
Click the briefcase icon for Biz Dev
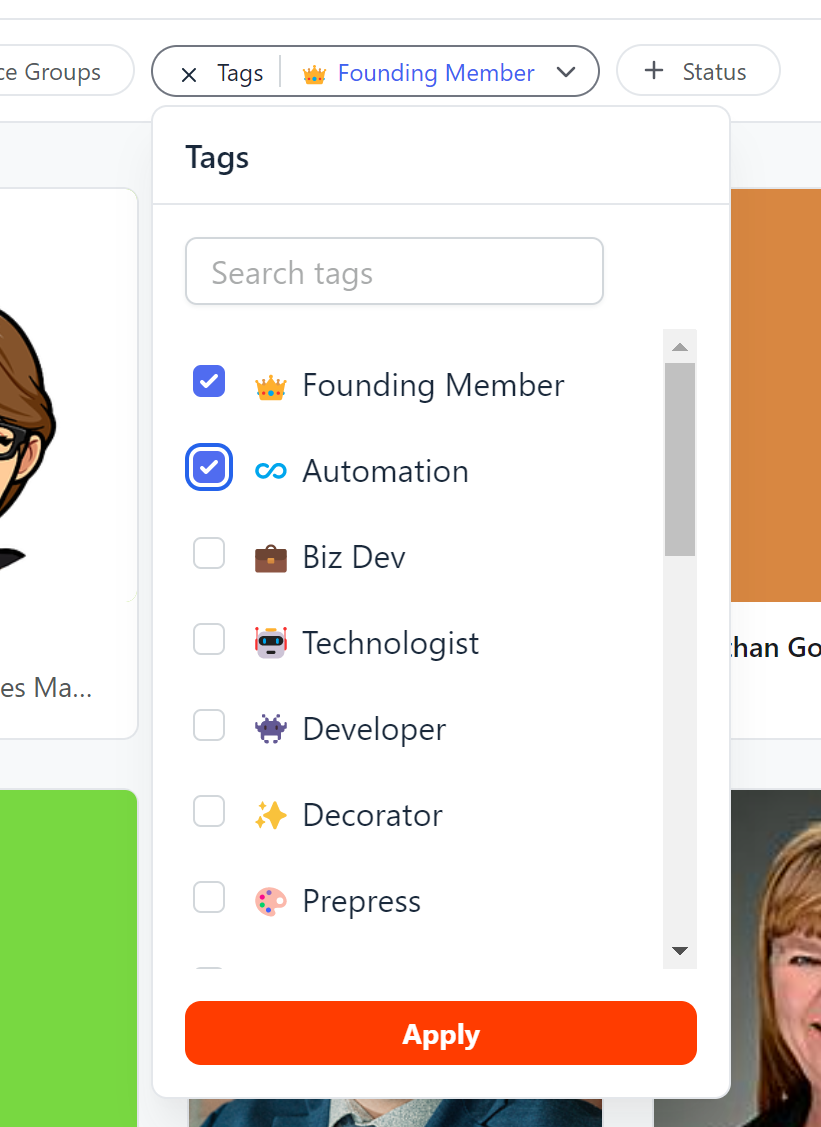pos(270,557)
